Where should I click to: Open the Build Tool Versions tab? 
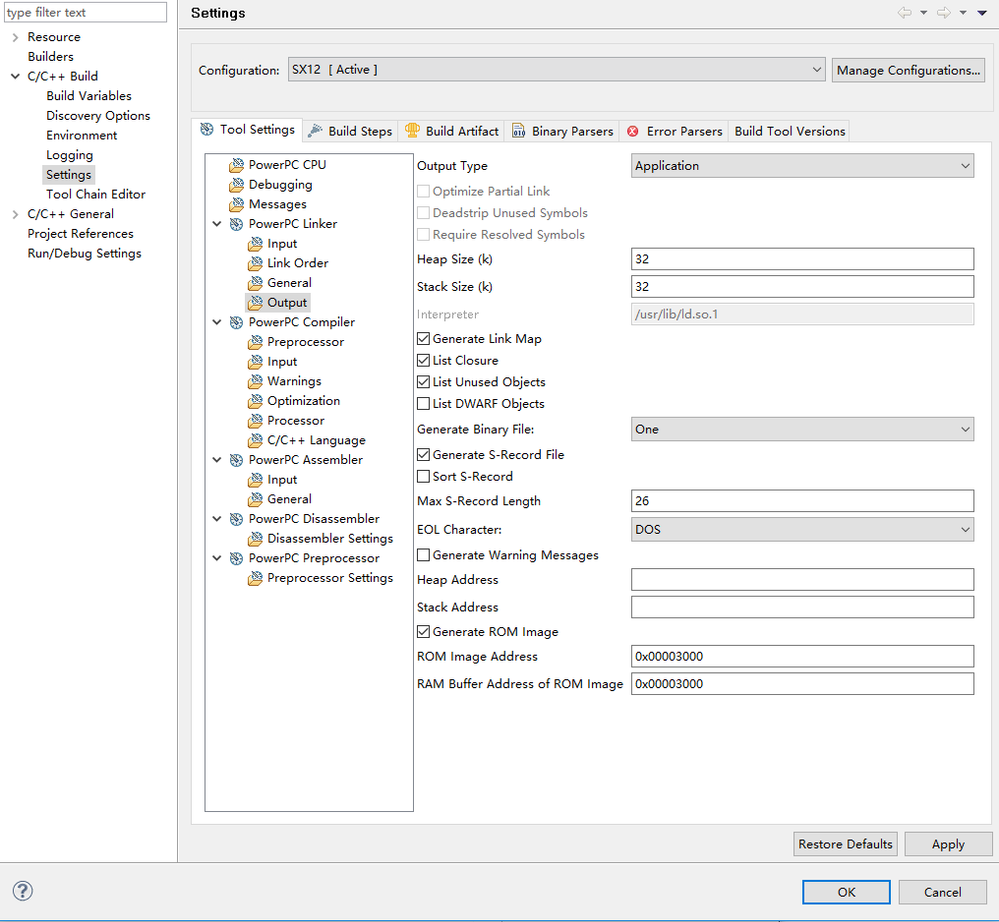(x=789, y=131)
